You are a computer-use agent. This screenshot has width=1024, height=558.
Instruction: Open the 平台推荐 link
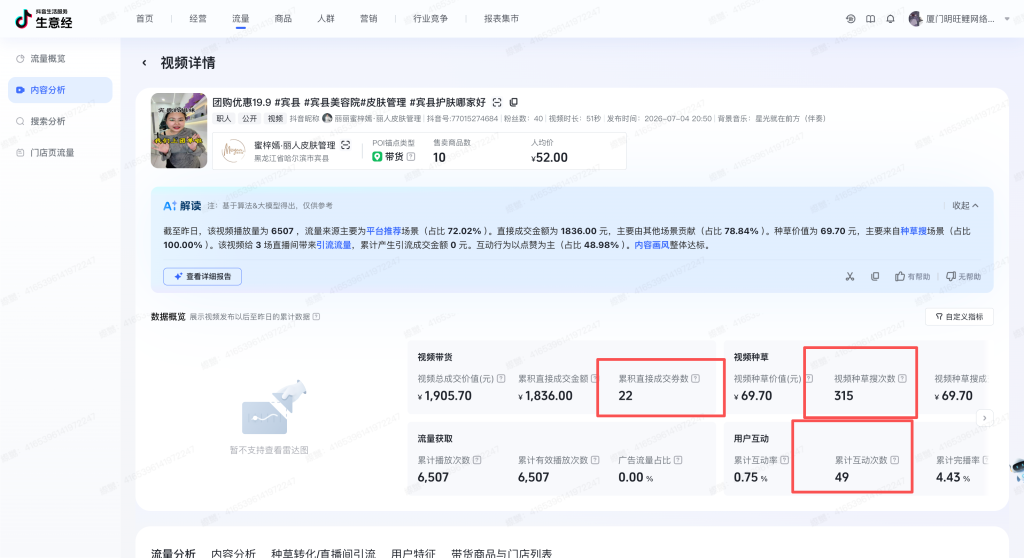(x=383, y=231)
